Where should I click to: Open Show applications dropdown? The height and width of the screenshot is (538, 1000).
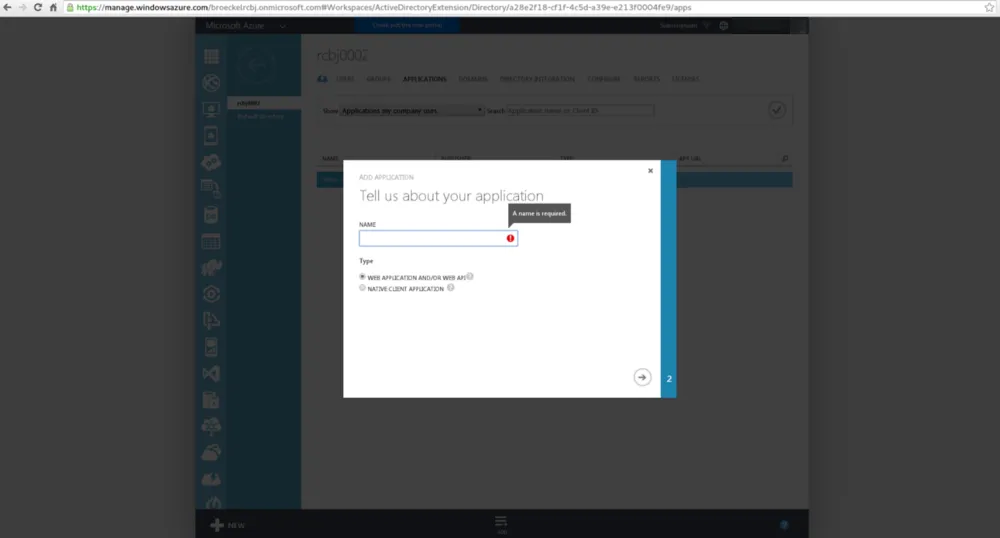coord(411,110)
